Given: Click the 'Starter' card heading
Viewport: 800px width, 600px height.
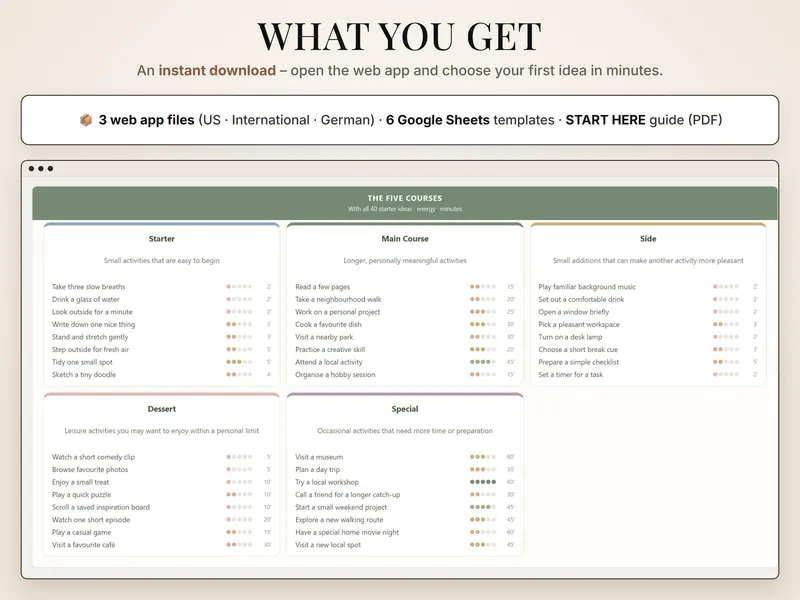Looking at the screenshot, I should 162,239.
